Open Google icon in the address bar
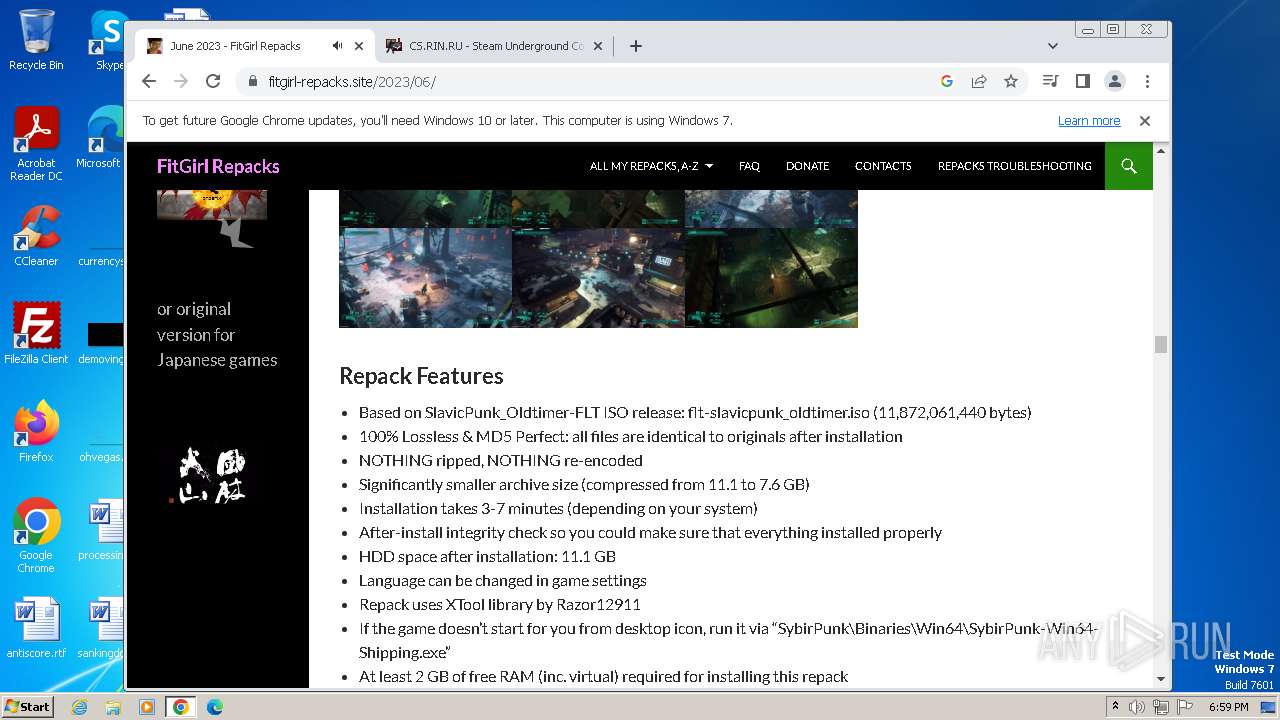Viewport: 1280px width, 720px height. 947,81
